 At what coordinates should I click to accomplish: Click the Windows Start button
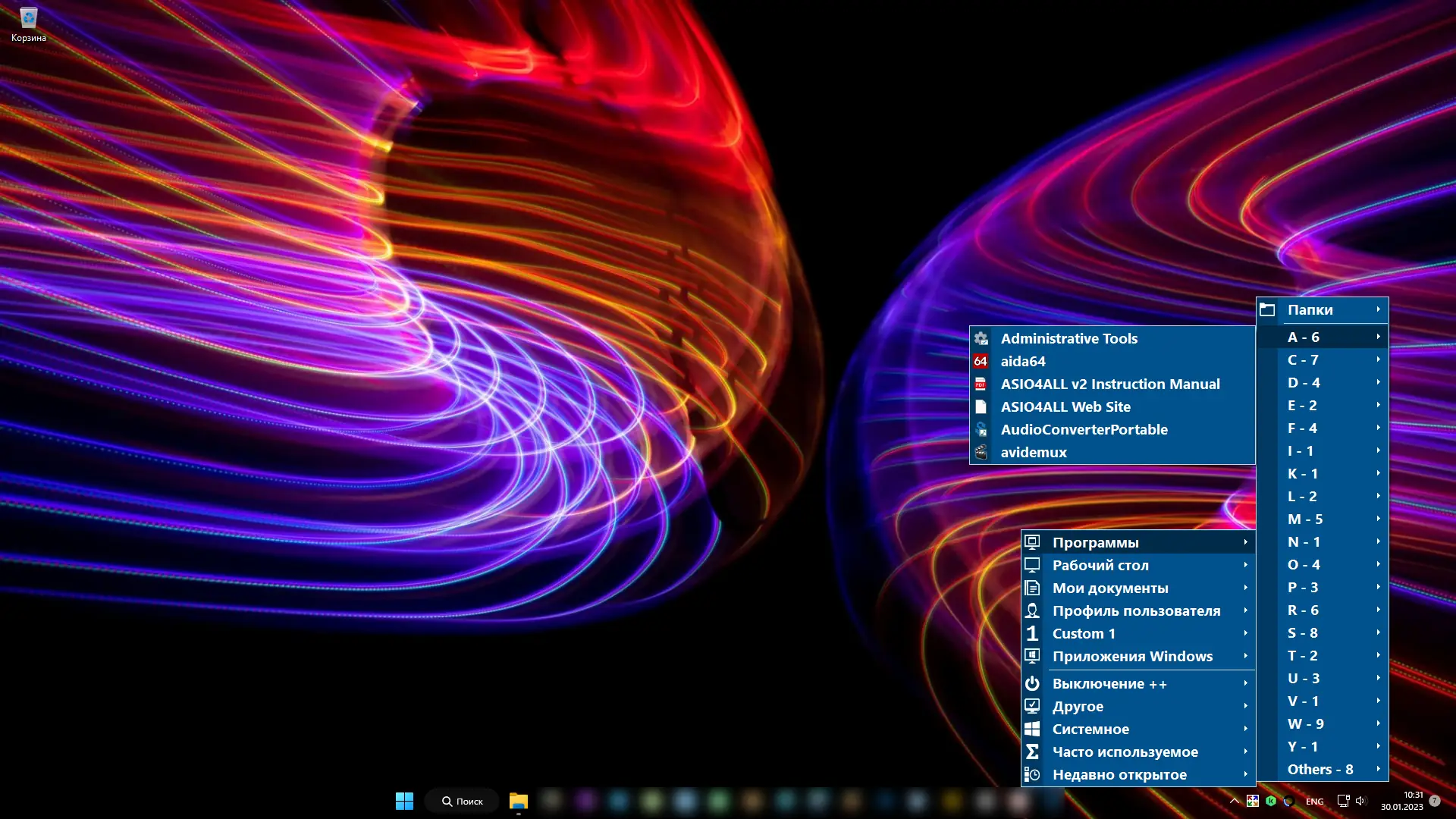click(404, 801)
